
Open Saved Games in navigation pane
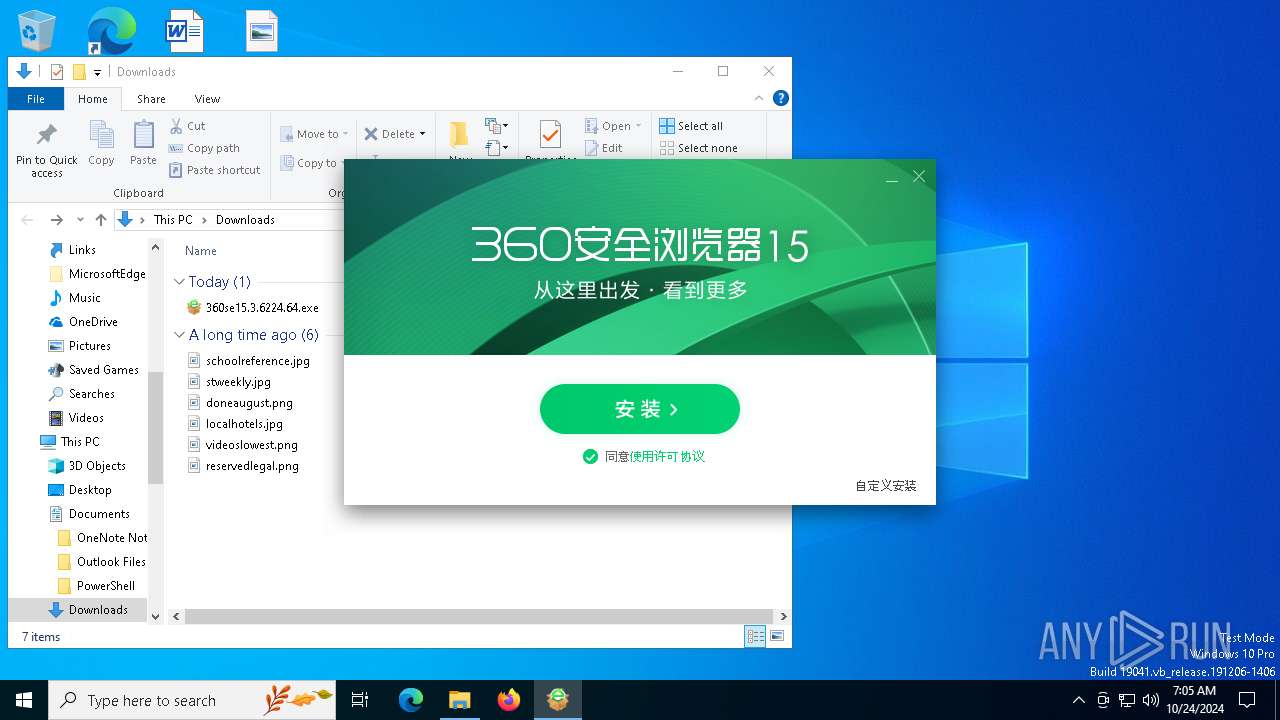[94, 370]
